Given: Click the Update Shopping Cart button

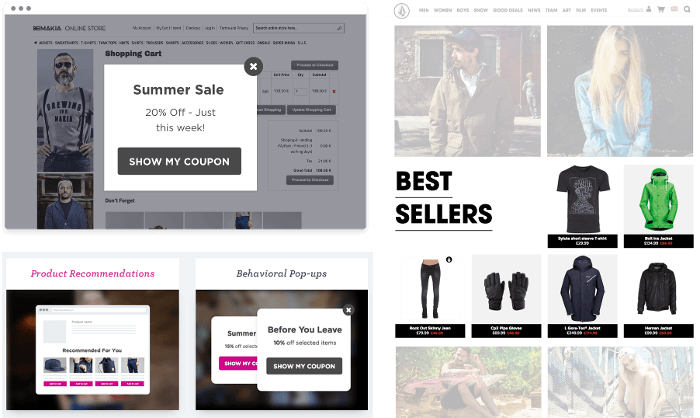Looking at the screenshot, I should tap(312, 110).
